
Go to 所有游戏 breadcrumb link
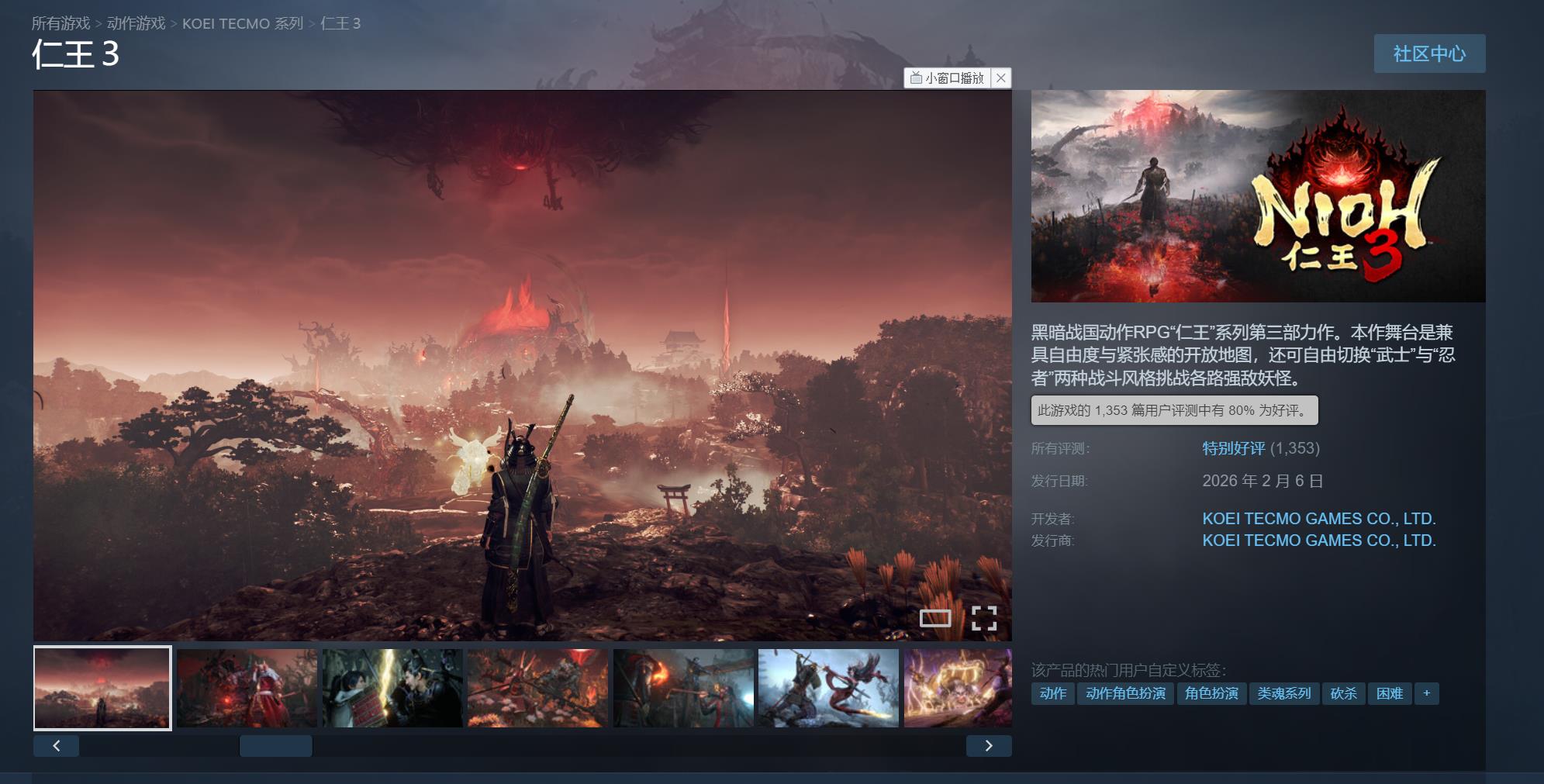60,23
